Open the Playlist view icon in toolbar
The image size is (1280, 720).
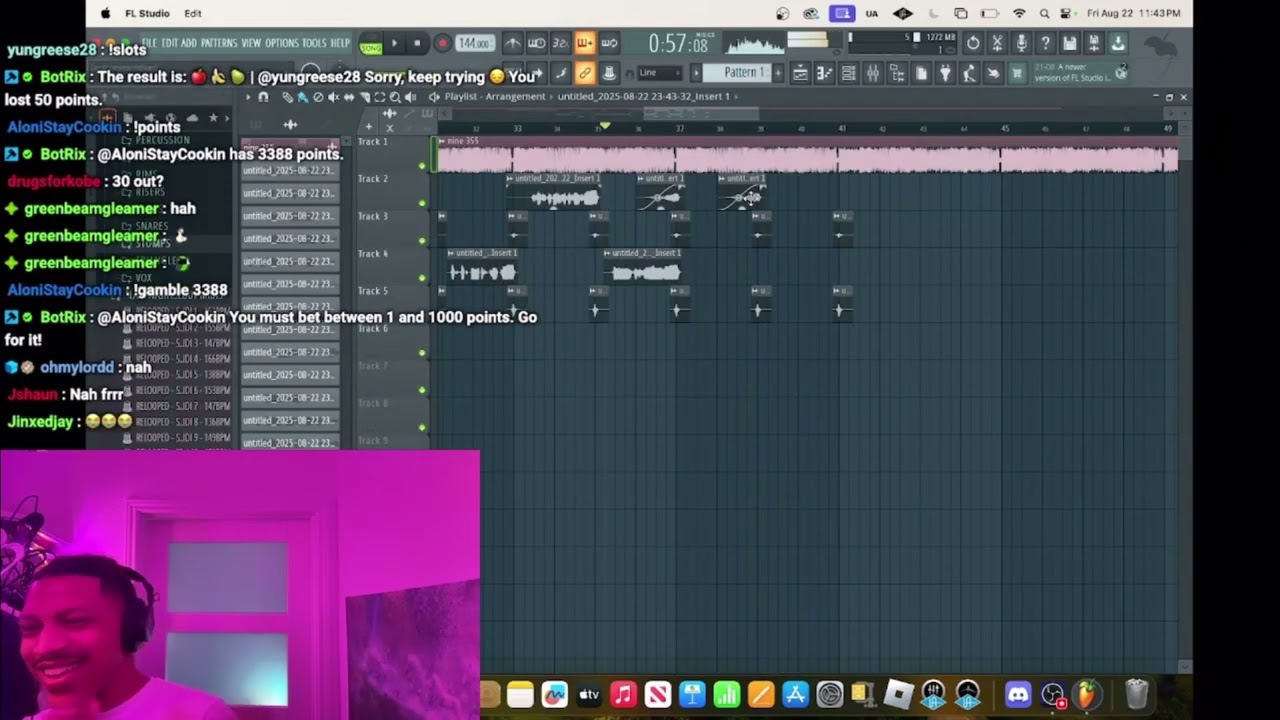pos(800,73)
